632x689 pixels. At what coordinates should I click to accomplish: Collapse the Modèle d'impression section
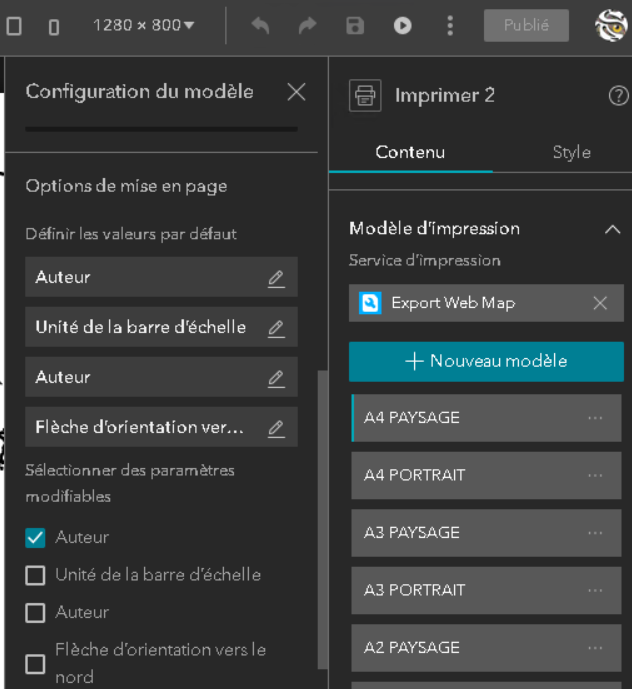612,229
